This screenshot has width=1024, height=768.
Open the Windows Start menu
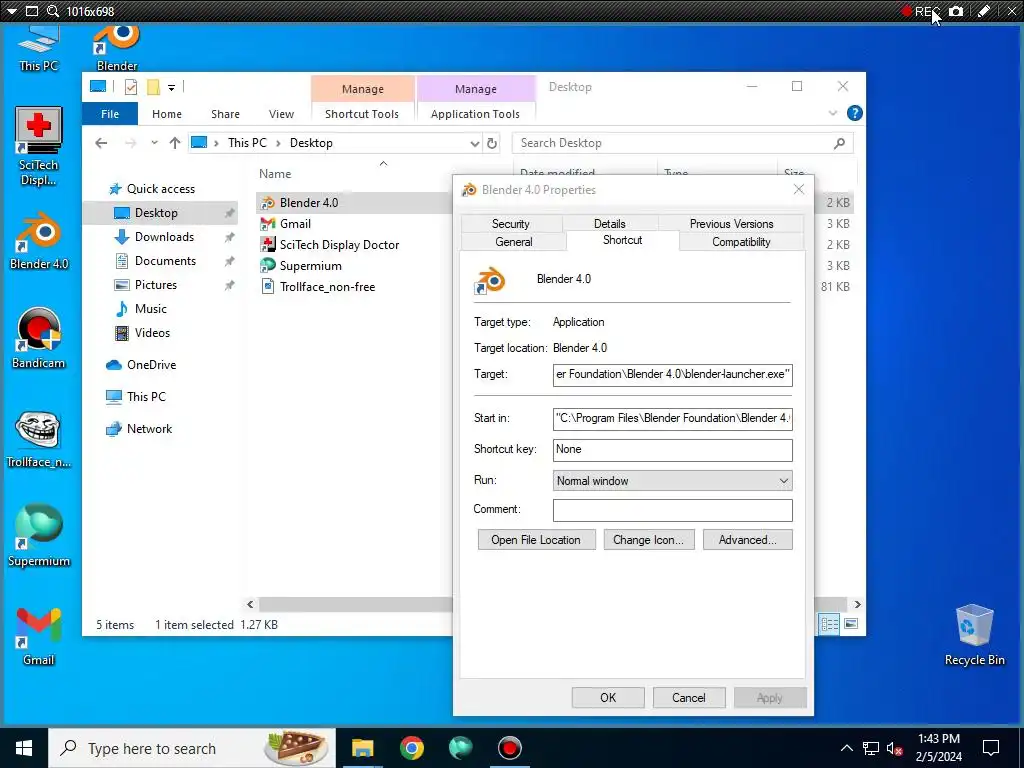pos(24,748)
